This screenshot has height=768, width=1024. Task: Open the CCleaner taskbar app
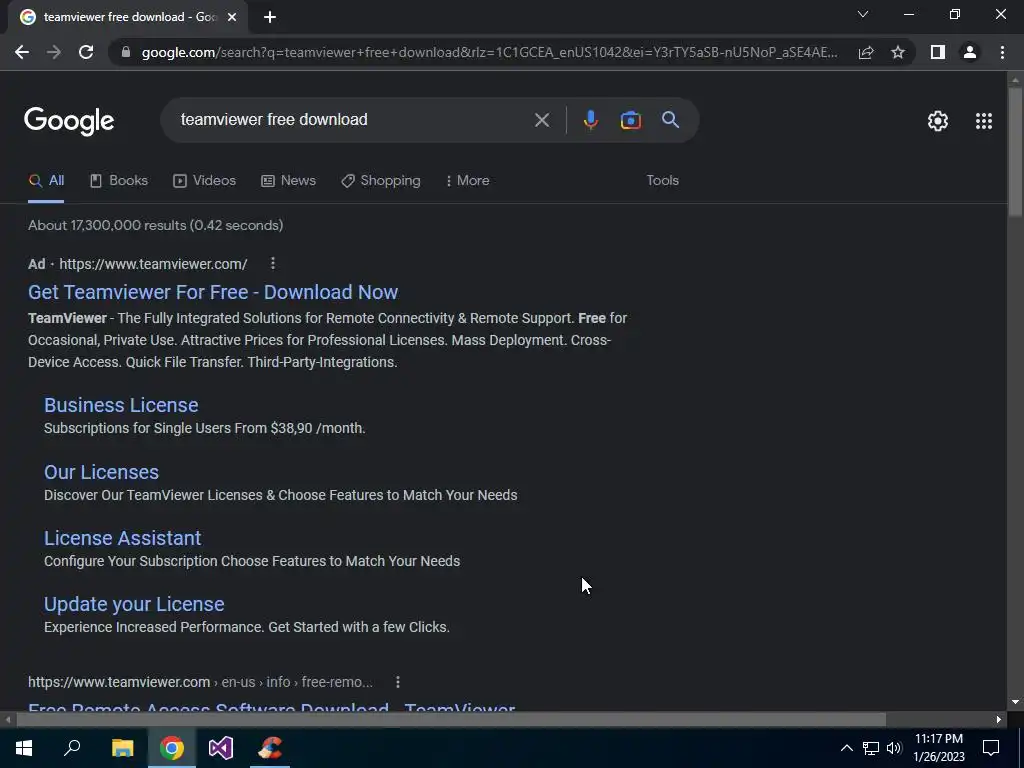pyautogui.click(x=270, y=748)
